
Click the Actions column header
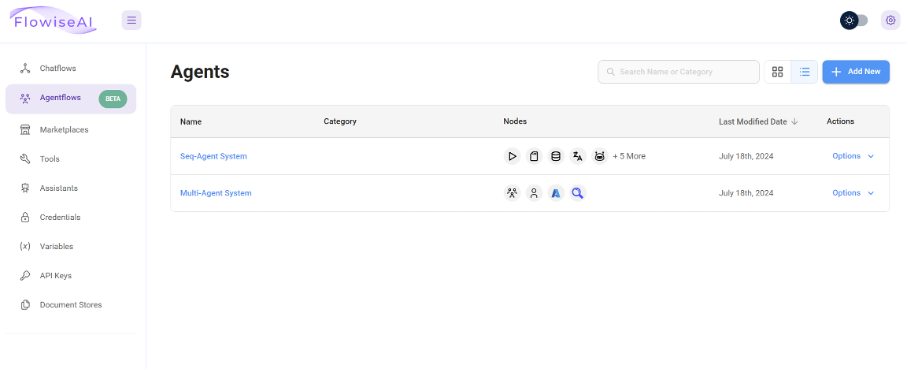pyautogui.click(x=840, y=122)
